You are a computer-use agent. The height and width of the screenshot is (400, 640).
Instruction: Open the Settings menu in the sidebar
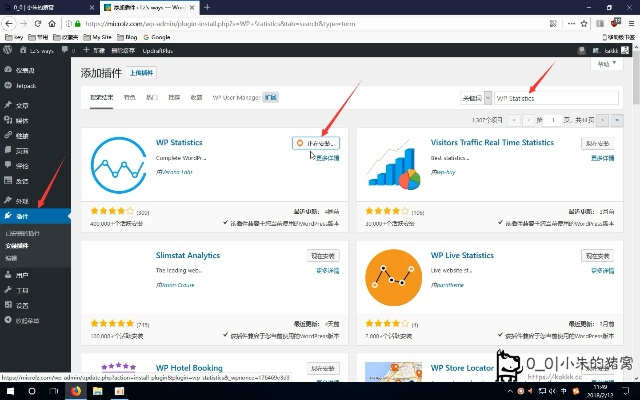(x=22, y=305)
